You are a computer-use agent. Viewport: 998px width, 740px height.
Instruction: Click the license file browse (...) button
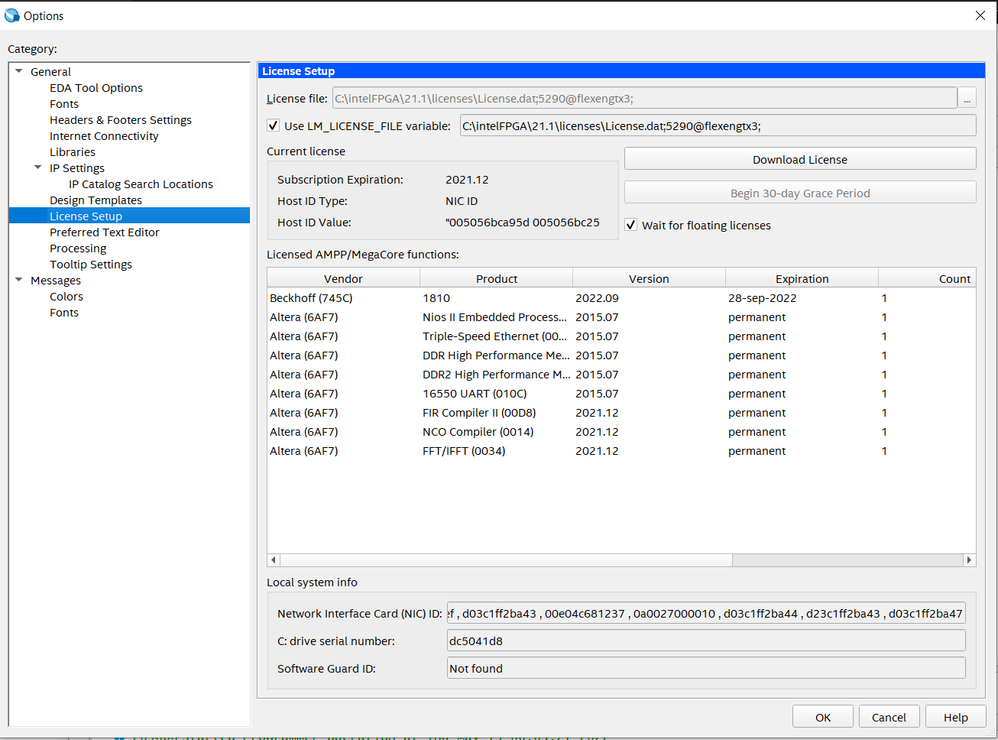[x=966, y=98]
